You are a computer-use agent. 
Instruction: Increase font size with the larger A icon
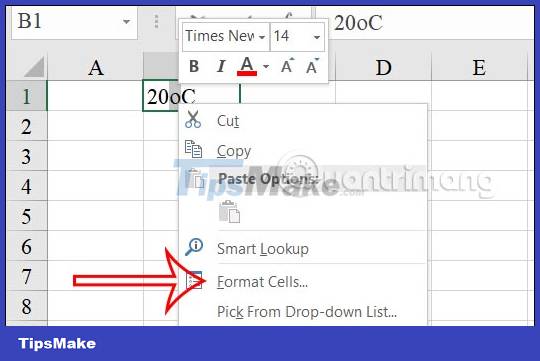pyautogui.click(x=287, y=66)
